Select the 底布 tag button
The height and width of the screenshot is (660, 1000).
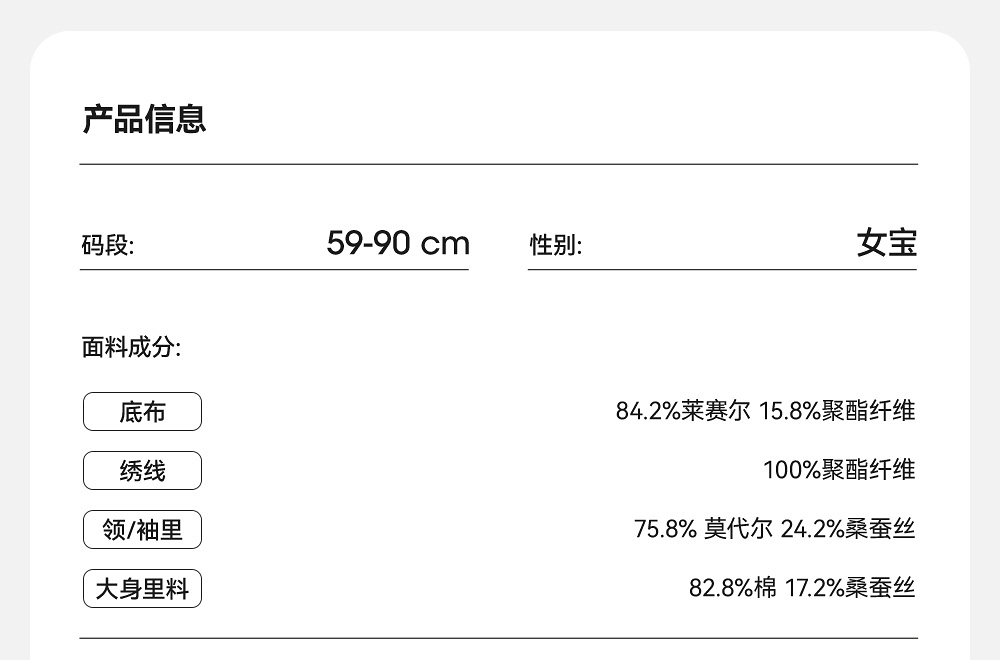tap(142, 412)
